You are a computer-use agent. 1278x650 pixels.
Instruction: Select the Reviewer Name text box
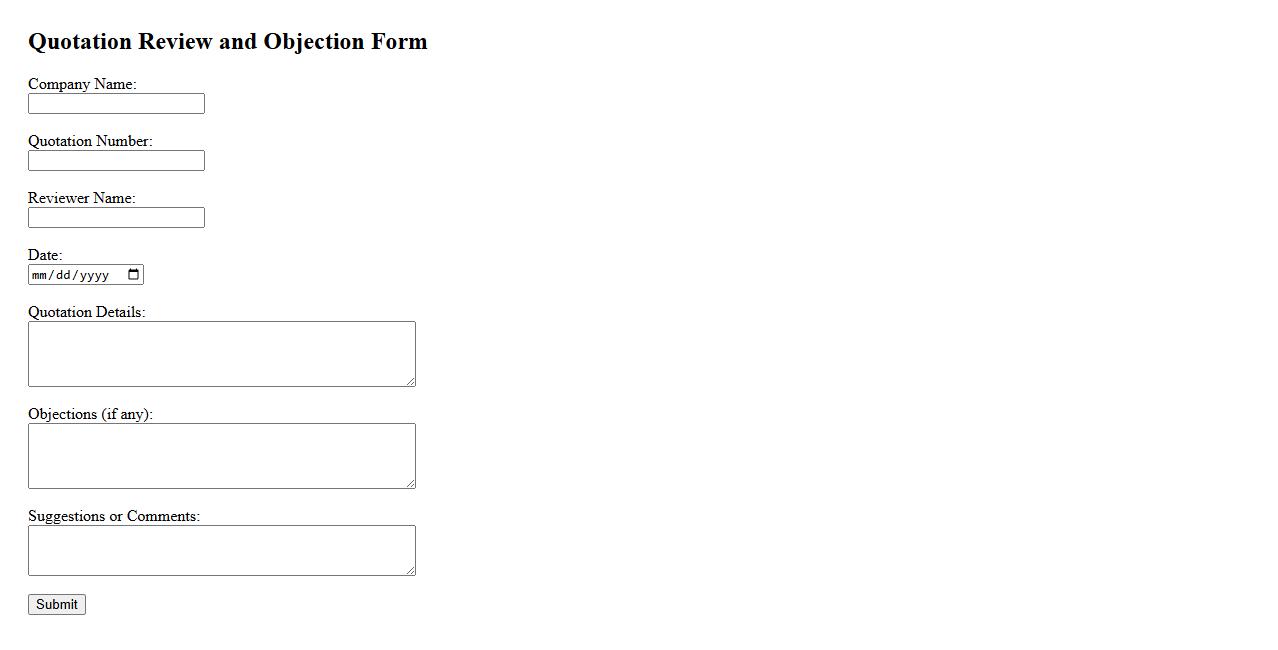click(116, 218)
